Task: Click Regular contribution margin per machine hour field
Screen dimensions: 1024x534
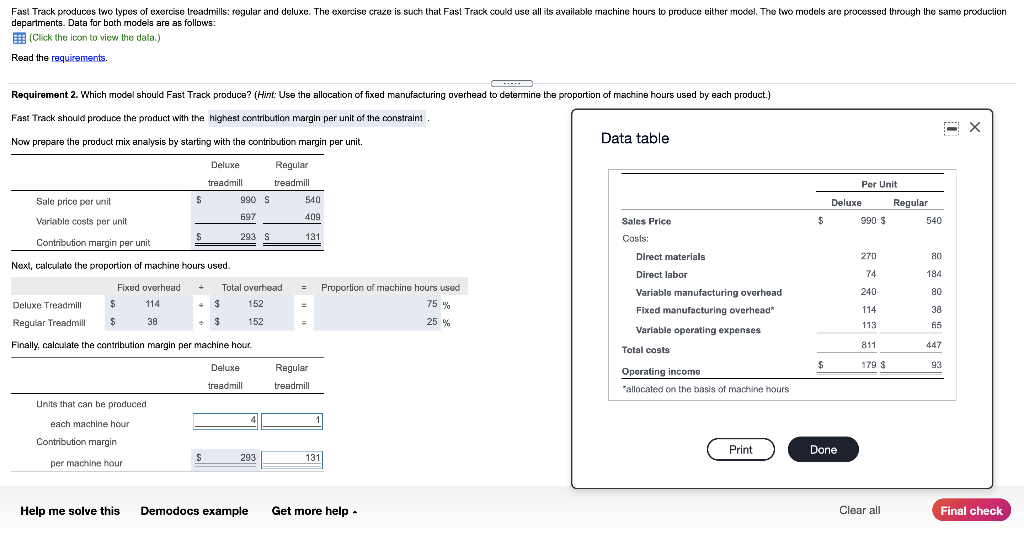Action: [x=292, y=460]
